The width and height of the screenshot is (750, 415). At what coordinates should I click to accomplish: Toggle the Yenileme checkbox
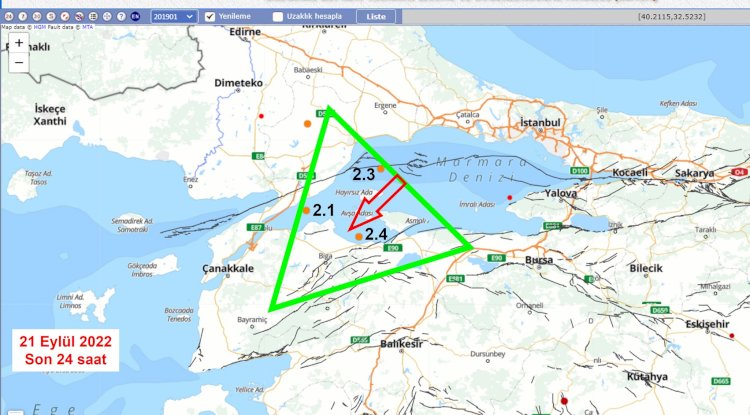coord(210,17)
